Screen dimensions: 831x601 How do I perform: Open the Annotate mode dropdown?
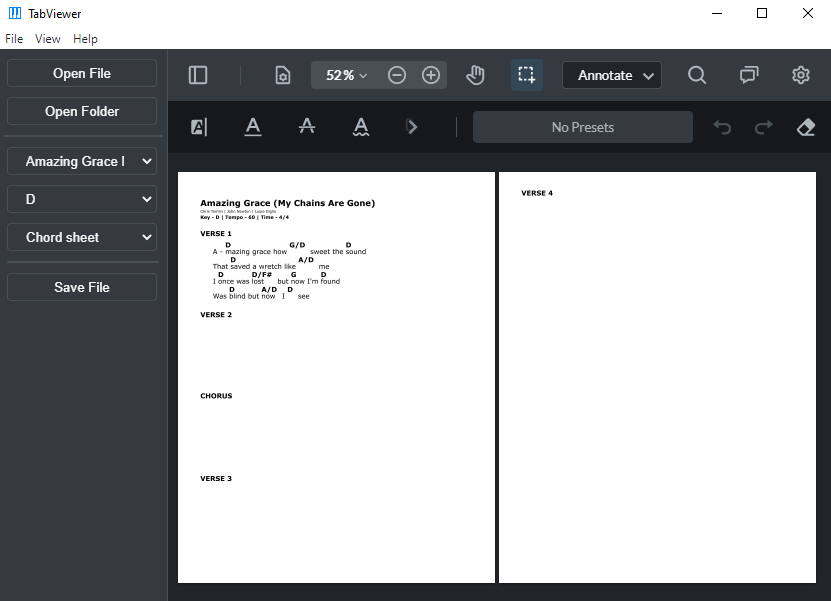tap(612, 75)
